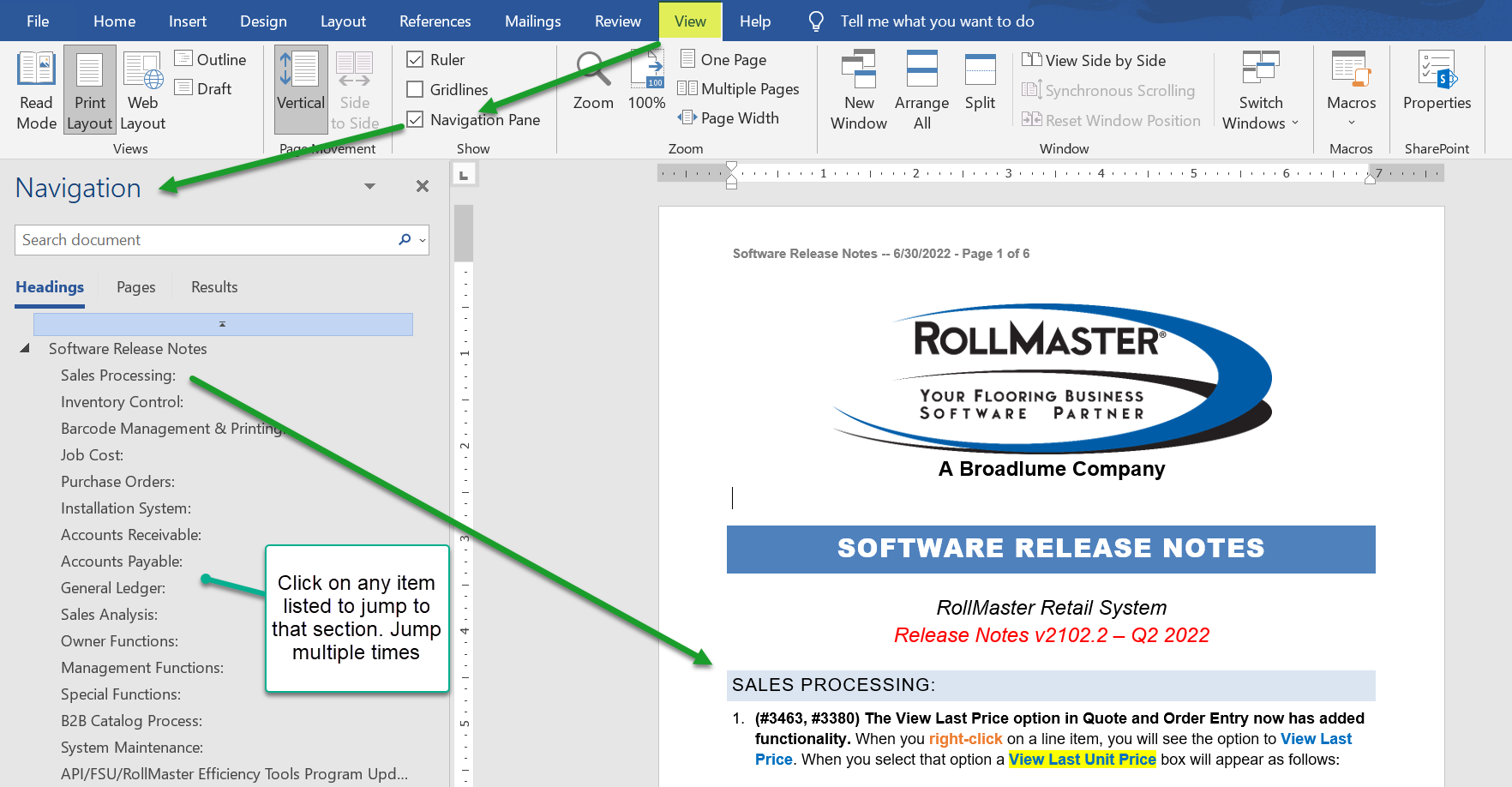Screen dimensions: 1512x787
Task: Open Navigation pane options arrow
Action: (x=369, y=186)
